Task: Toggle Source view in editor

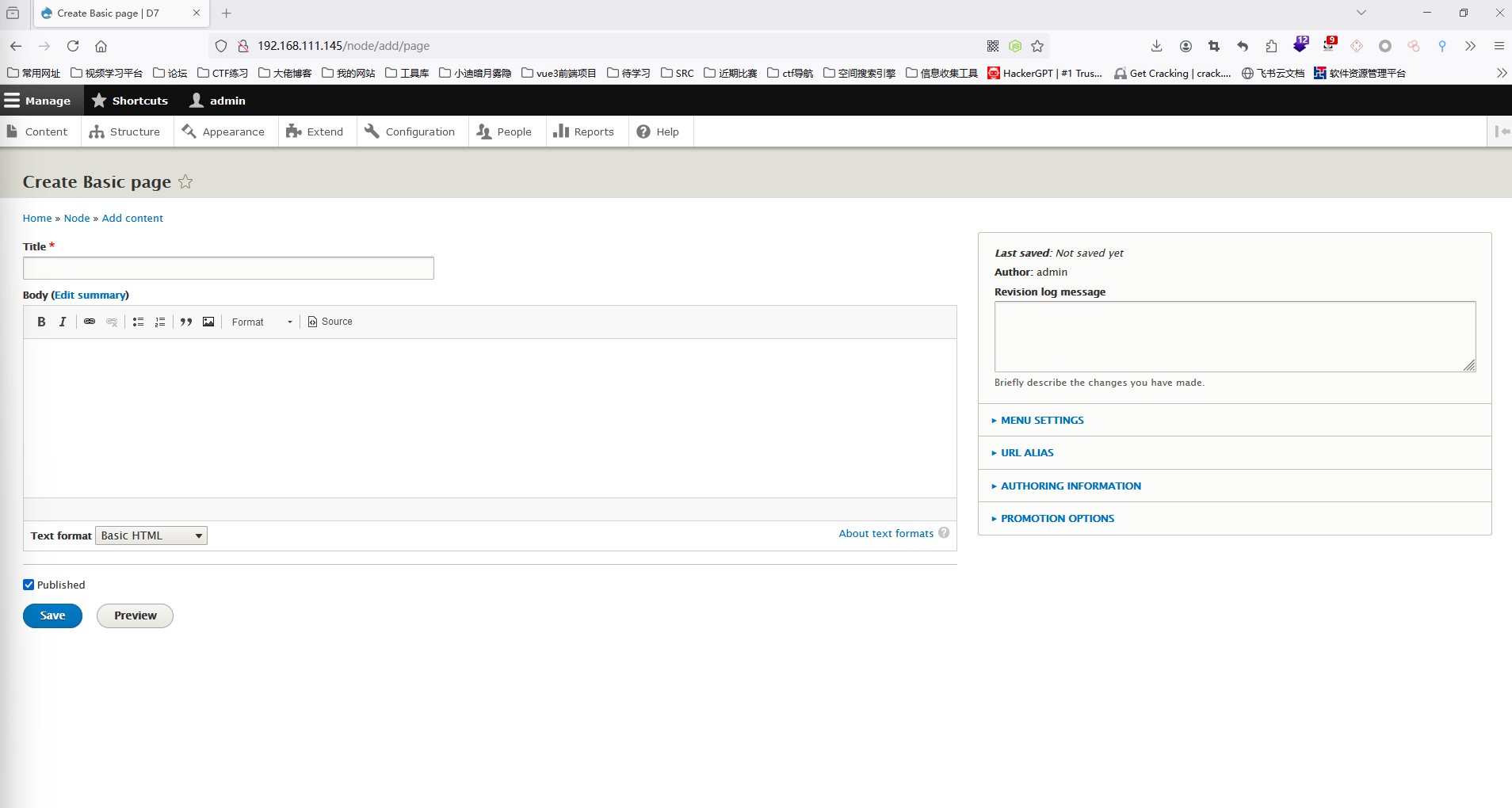Action: click(330, 322)
